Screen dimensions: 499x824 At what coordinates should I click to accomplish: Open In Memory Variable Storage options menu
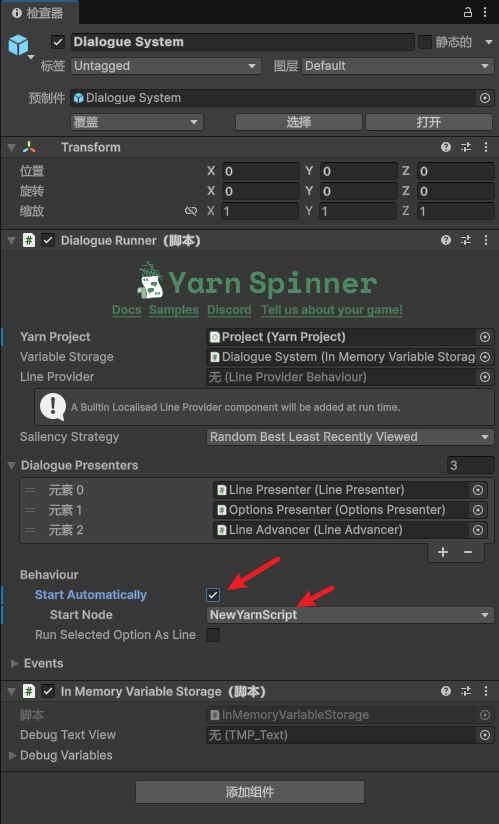pyautogui.click(x=486, y=691)
